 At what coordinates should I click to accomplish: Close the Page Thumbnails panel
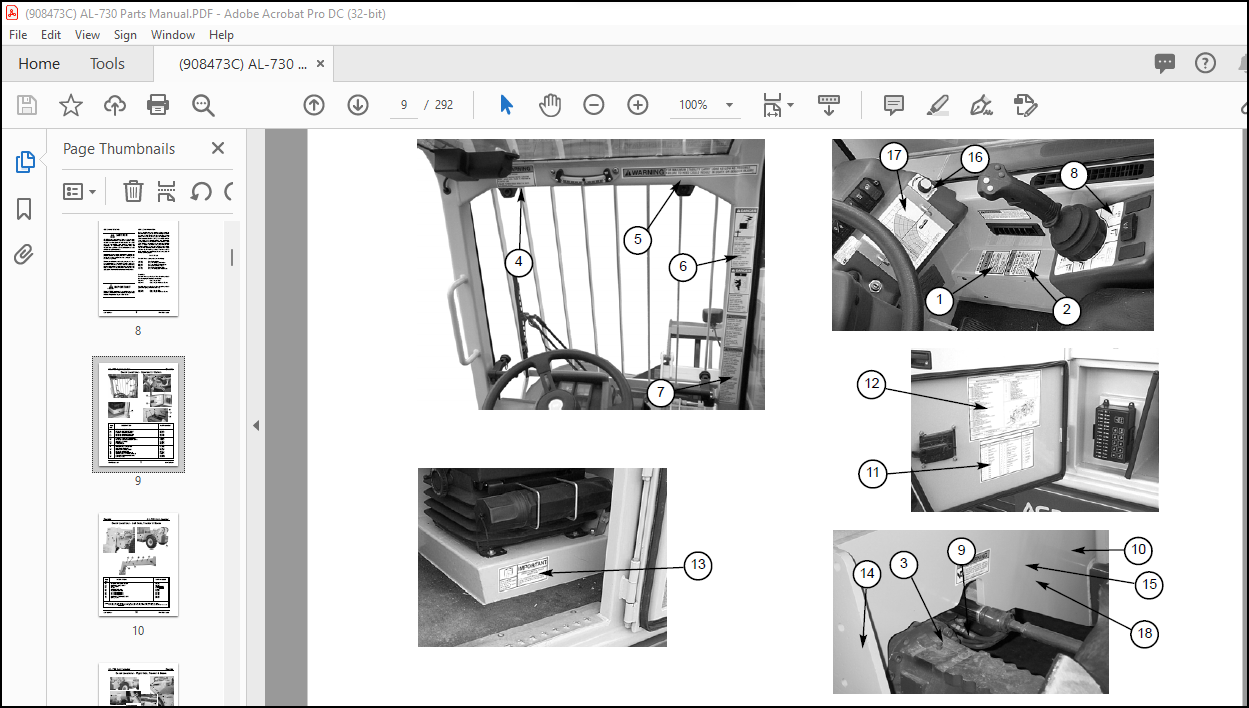click(218, 148)
